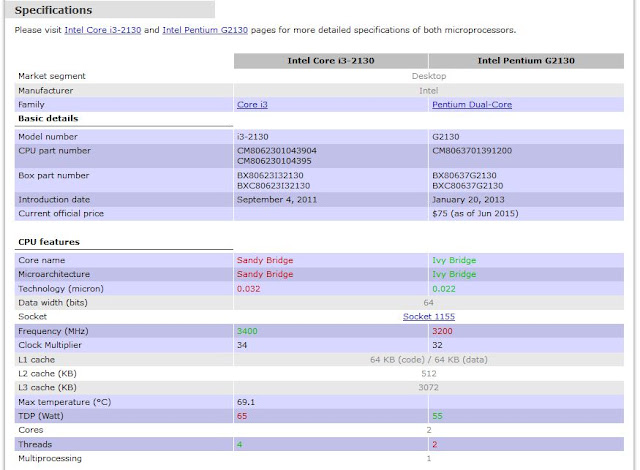Click the CPU features section heading
The image size is (640, 470).
[x=49, y=242]
